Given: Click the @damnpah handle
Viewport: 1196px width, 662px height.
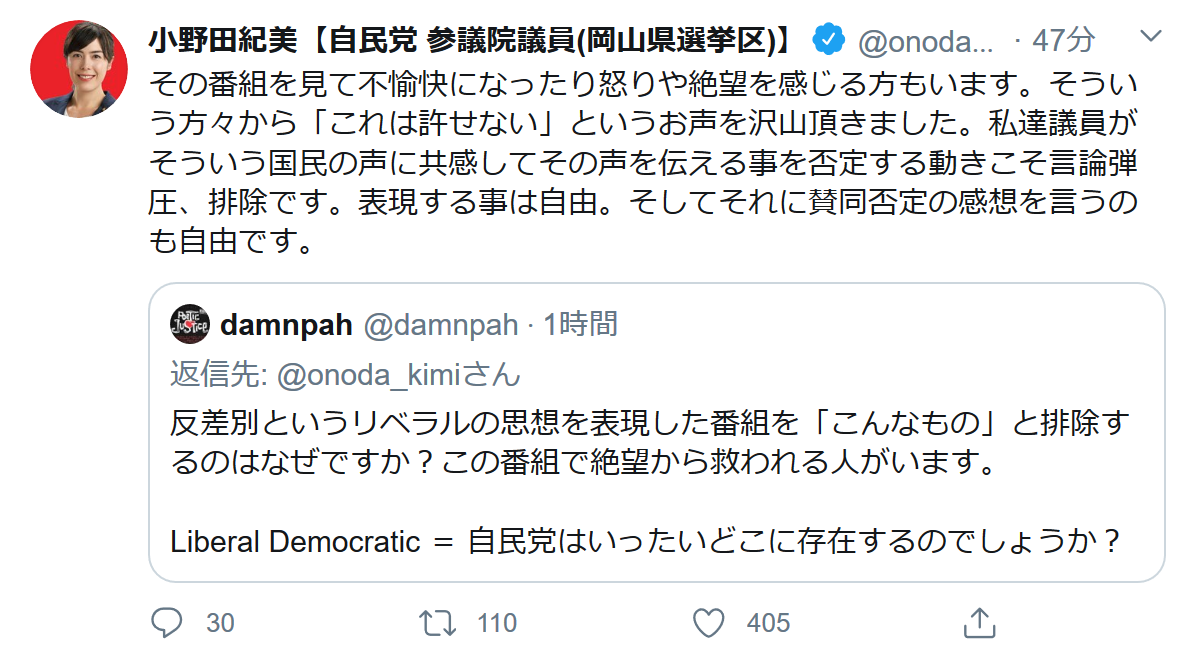Looking at the screenshot, I should point(439,324).
